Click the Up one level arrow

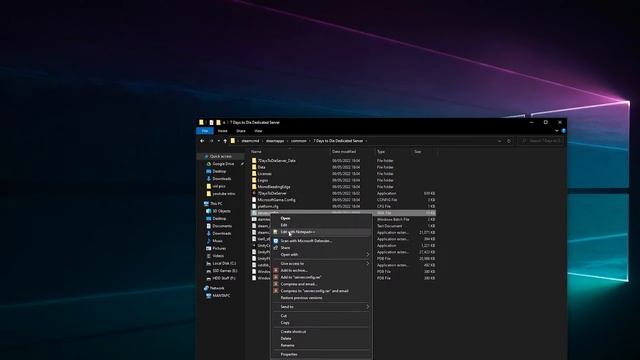point(225,141)
